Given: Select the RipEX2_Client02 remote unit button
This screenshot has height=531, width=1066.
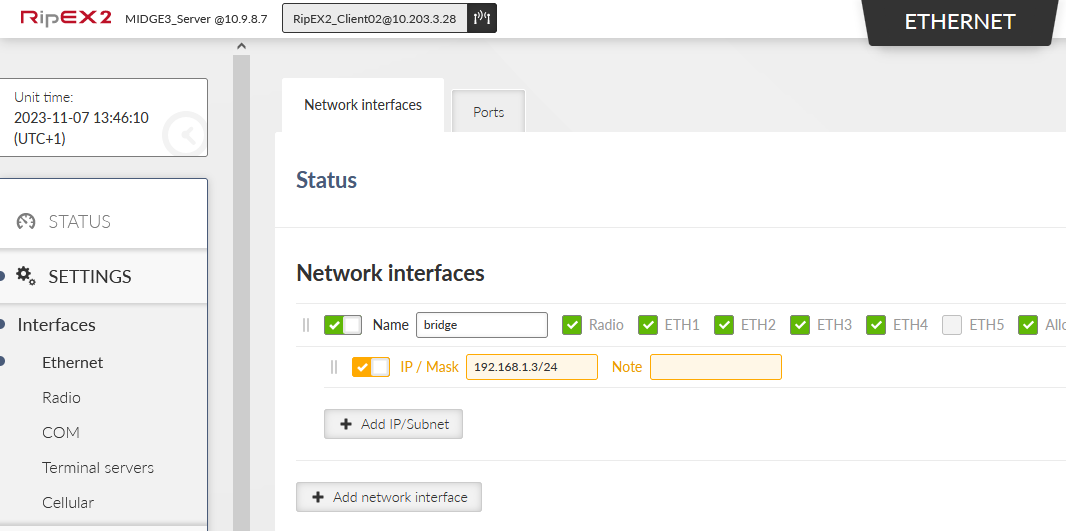Looking at the screenshot, I should pyautogui.click(x=375, y=18).
